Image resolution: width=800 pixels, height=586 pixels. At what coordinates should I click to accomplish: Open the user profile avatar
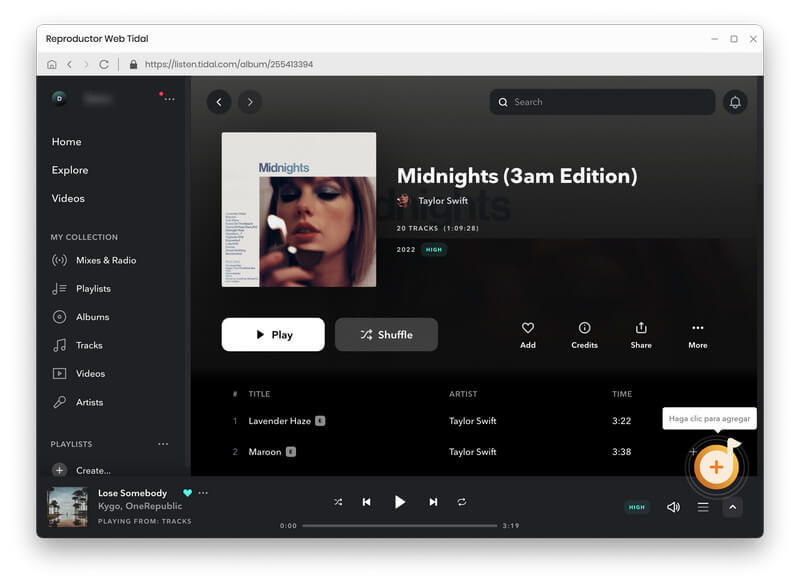click(x=59, y=98)
